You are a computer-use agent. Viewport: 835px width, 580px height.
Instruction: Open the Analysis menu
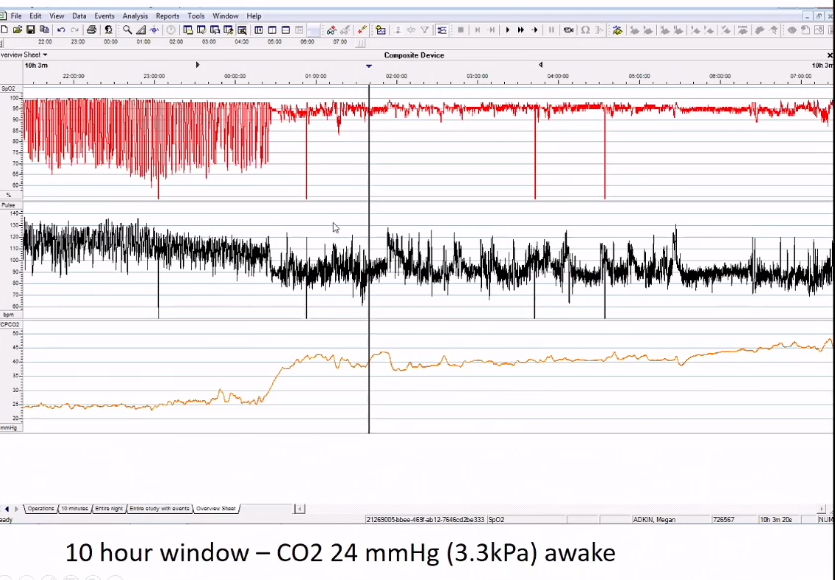[x=135, y=15]
